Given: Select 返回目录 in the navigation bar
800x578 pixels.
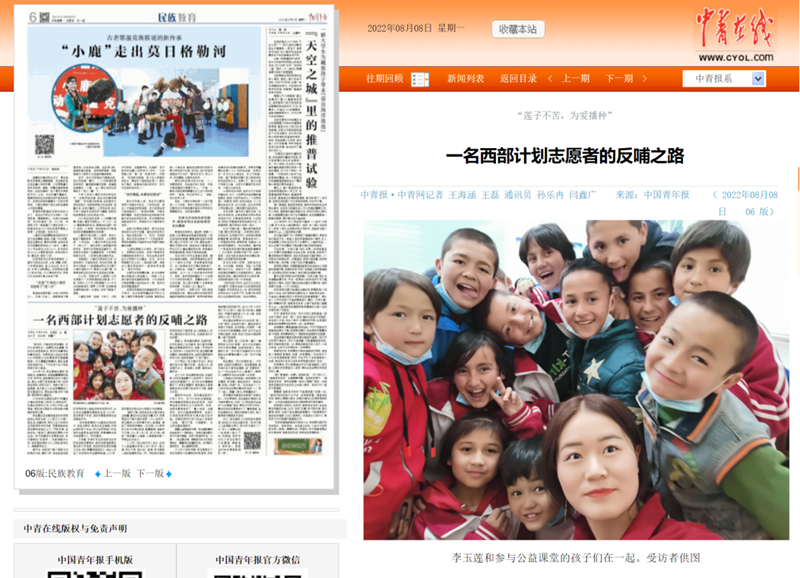Looking at the screenshot, I should [518, 79].
